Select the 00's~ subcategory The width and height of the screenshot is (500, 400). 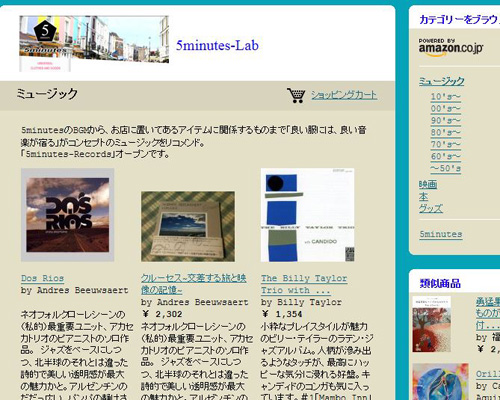(446, 109)
